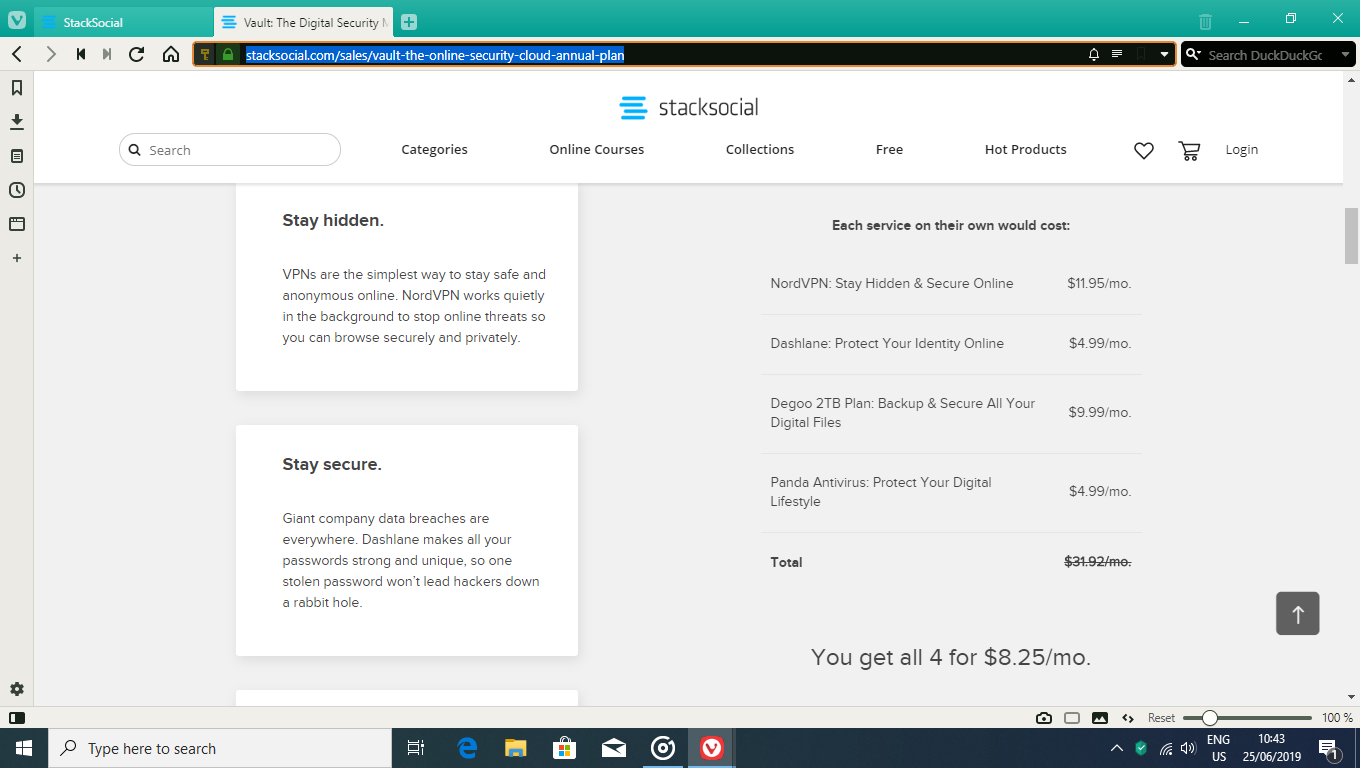Go to the Free section
This screenshot has width=1360, height=768.
(889, 150)
